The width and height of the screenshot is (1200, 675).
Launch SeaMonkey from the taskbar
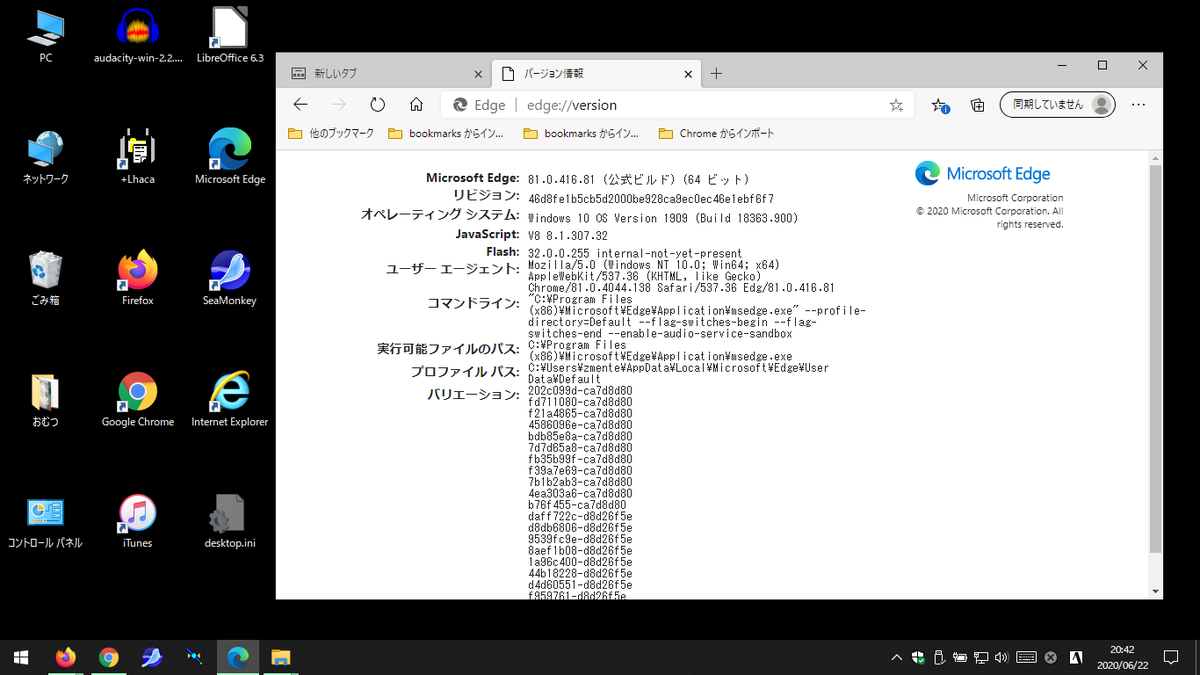coord(152,657)
